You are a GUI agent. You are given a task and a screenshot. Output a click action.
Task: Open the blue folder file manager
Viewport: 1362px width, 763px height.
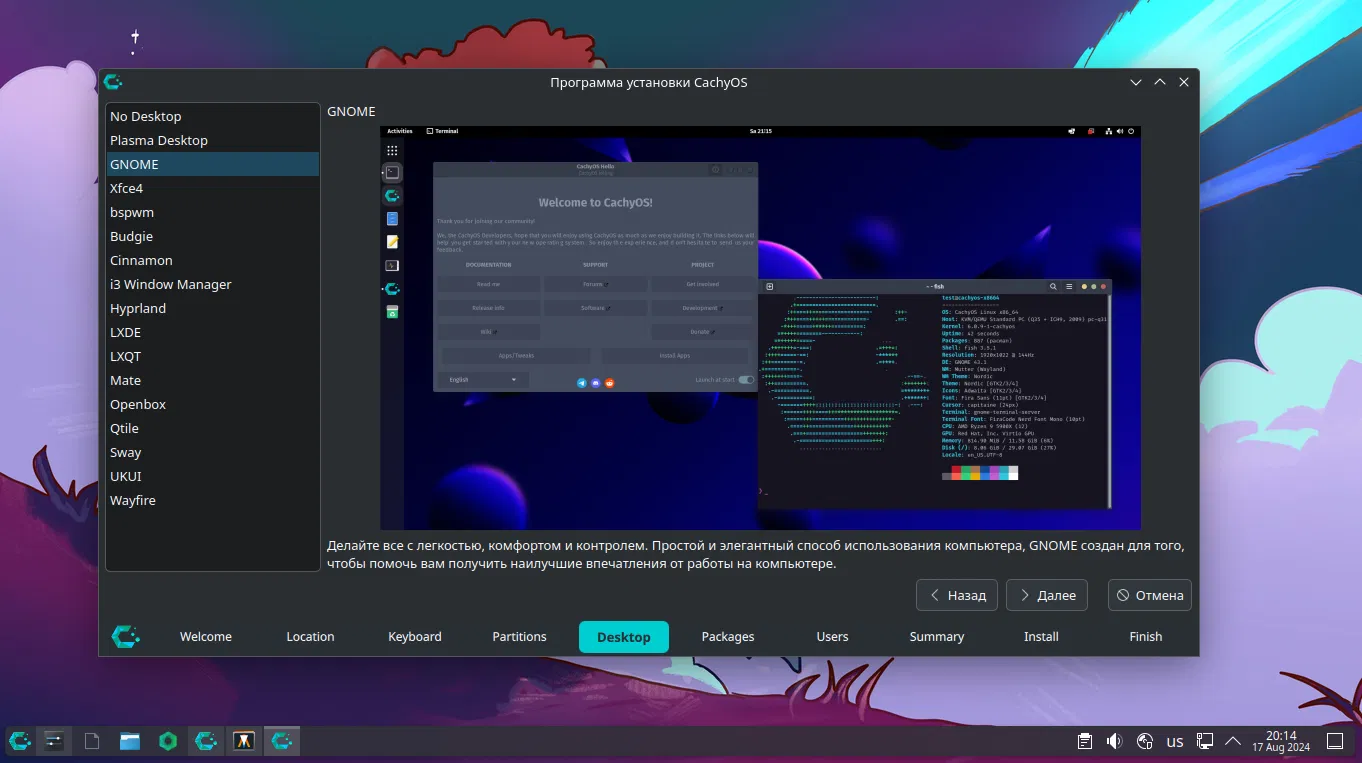(130, 741)
